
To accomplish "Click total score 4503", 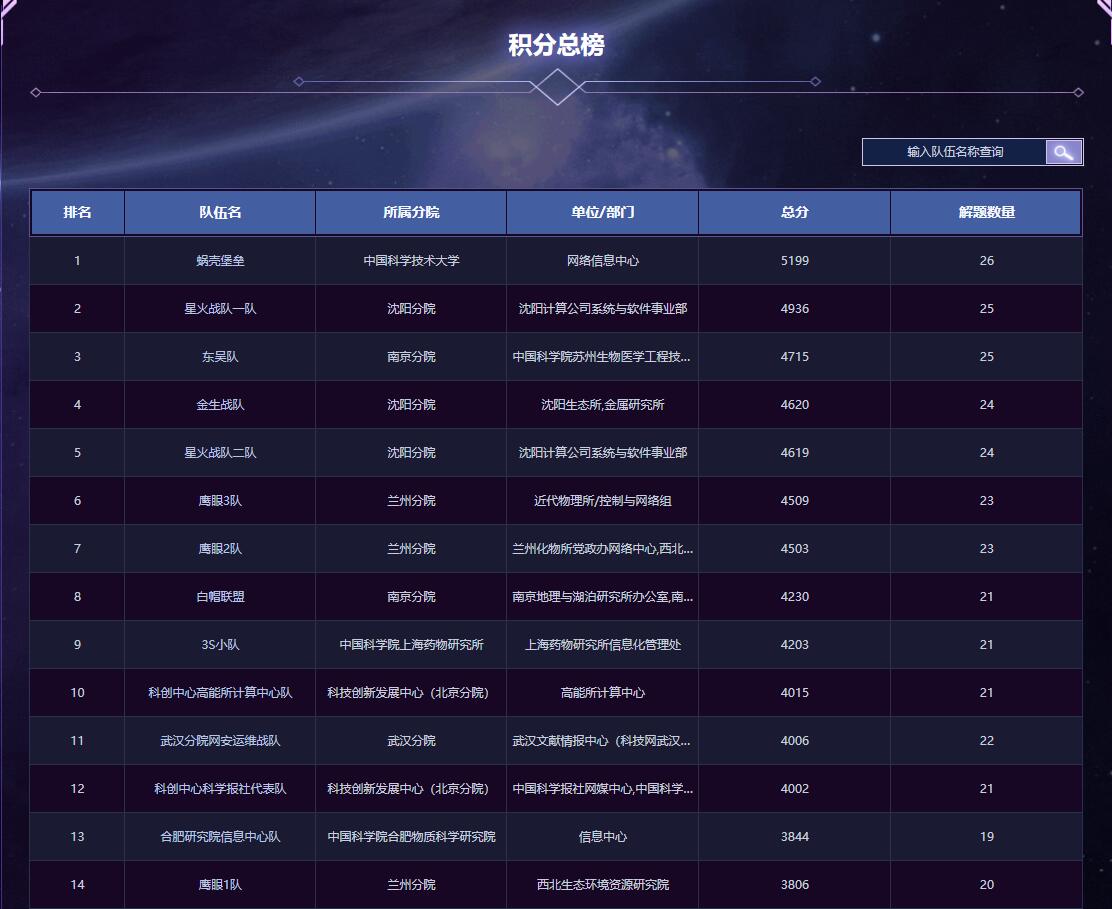I will (794, 549).
